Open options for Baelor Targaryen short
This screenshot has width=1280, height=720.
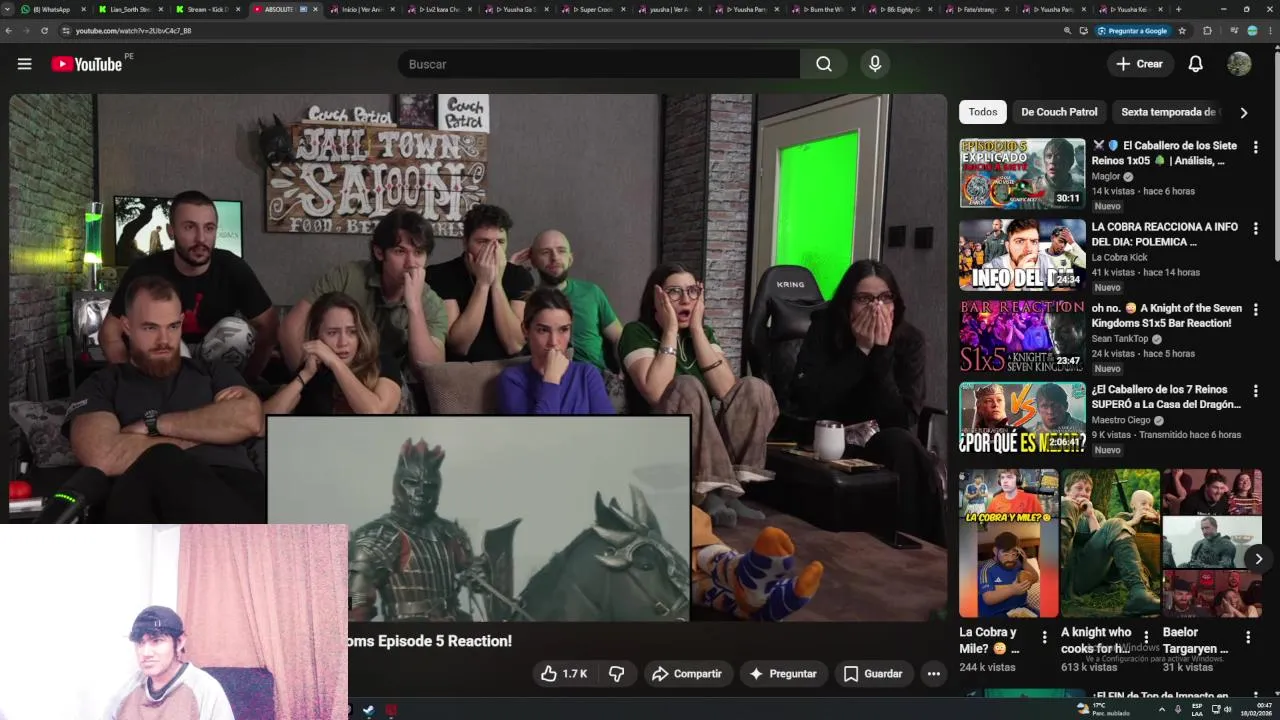pos(1248,637)
